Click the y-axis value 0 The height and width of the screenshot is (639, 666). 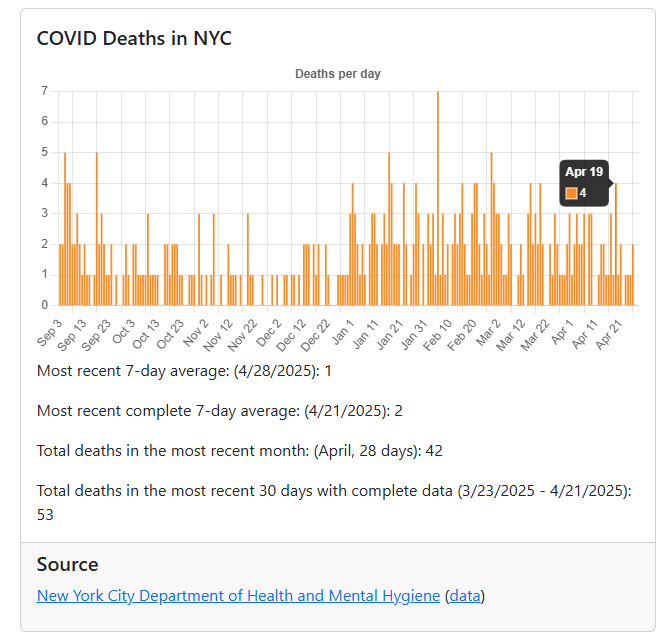[x=44, y=305]
